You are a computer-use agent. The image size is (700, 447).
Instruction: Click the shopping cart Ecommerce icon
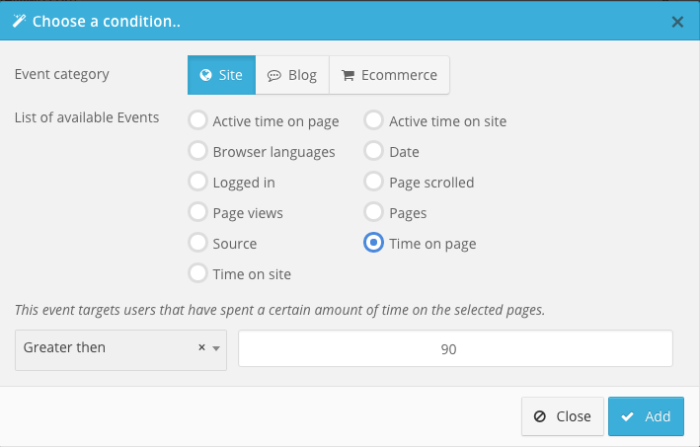click(x=348, y=75)
